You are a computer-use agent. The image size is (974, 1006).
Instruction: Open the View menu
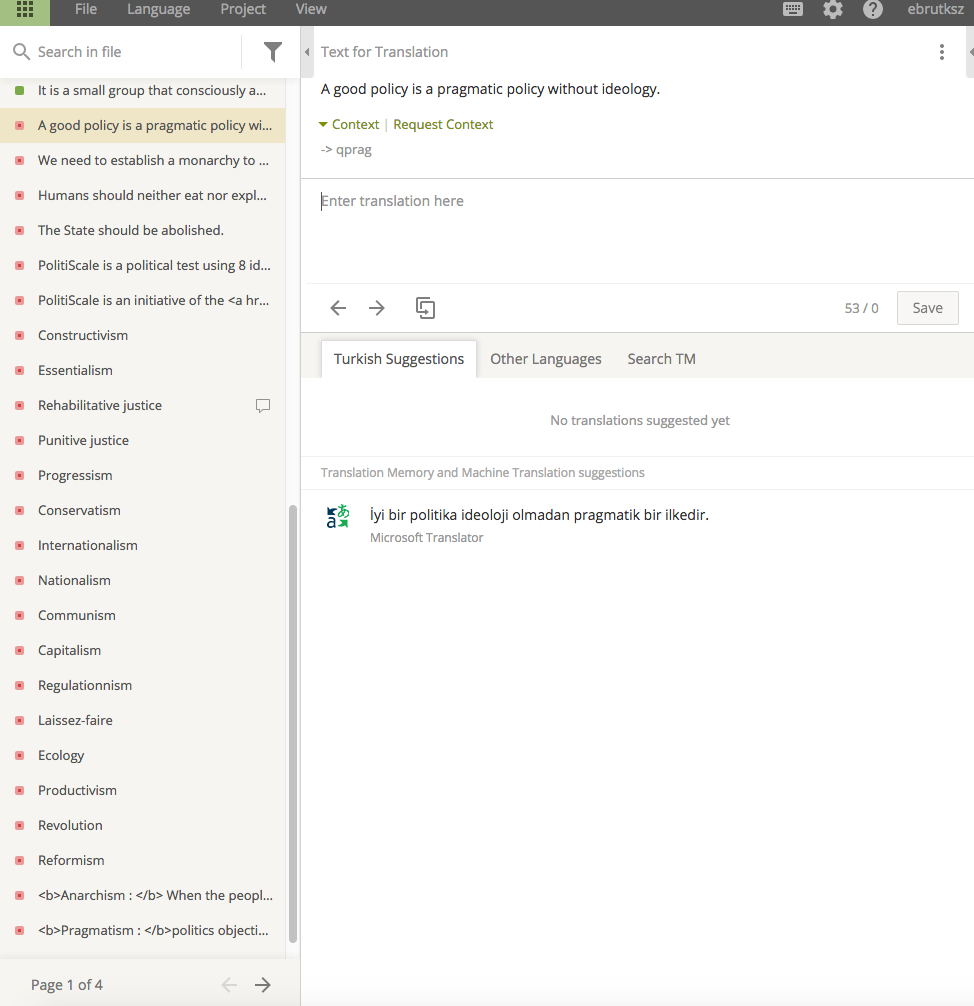coord(311,10)
